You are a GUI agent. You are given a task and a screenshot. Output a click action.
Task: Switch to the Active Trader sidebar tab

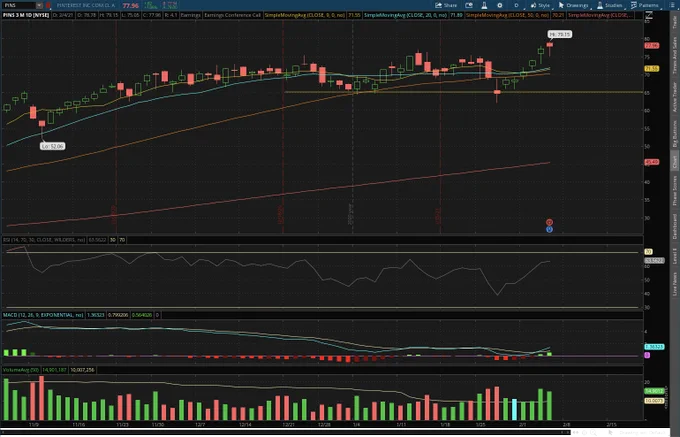click(675, 97)
